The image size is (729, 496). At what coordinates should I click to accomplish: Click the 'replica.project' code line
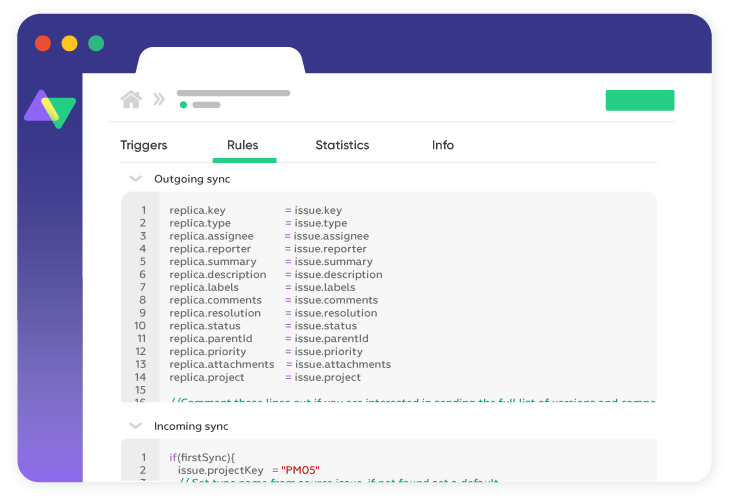click(265, 377)
